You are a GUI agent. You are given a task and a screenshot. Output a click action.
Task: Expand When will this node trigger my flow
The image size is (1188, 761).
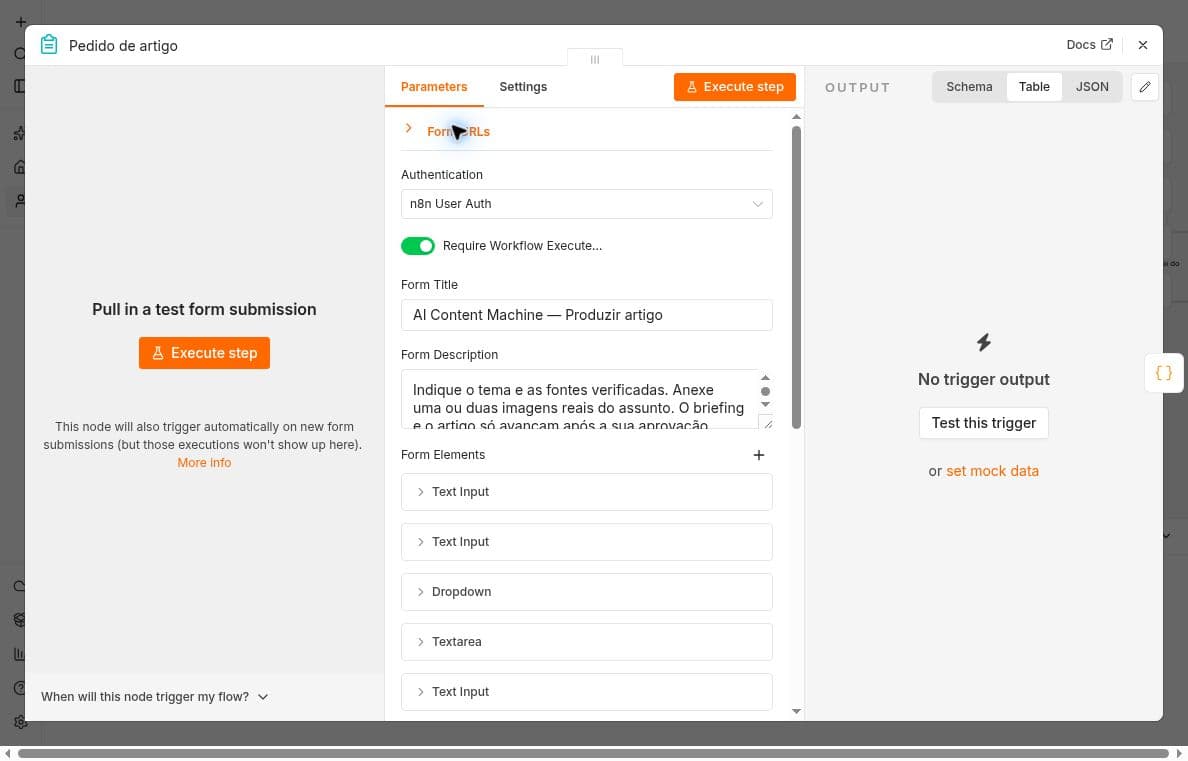point(155,697)
